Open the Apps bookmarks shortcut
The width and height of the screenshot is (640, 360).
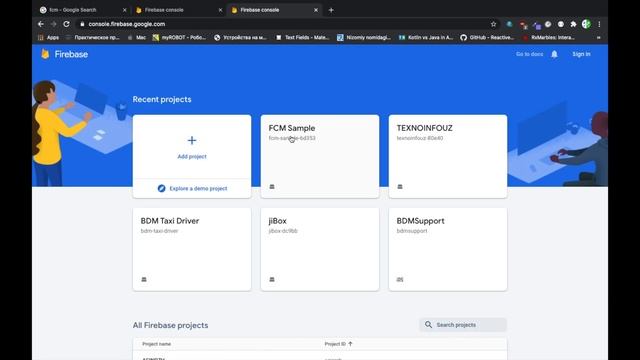[x=49, y=38]
